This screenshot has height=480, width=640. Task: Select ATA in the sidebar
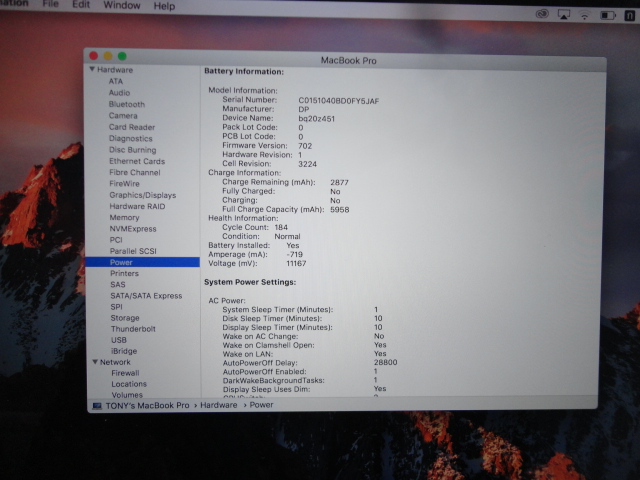(x=116, y=81)
